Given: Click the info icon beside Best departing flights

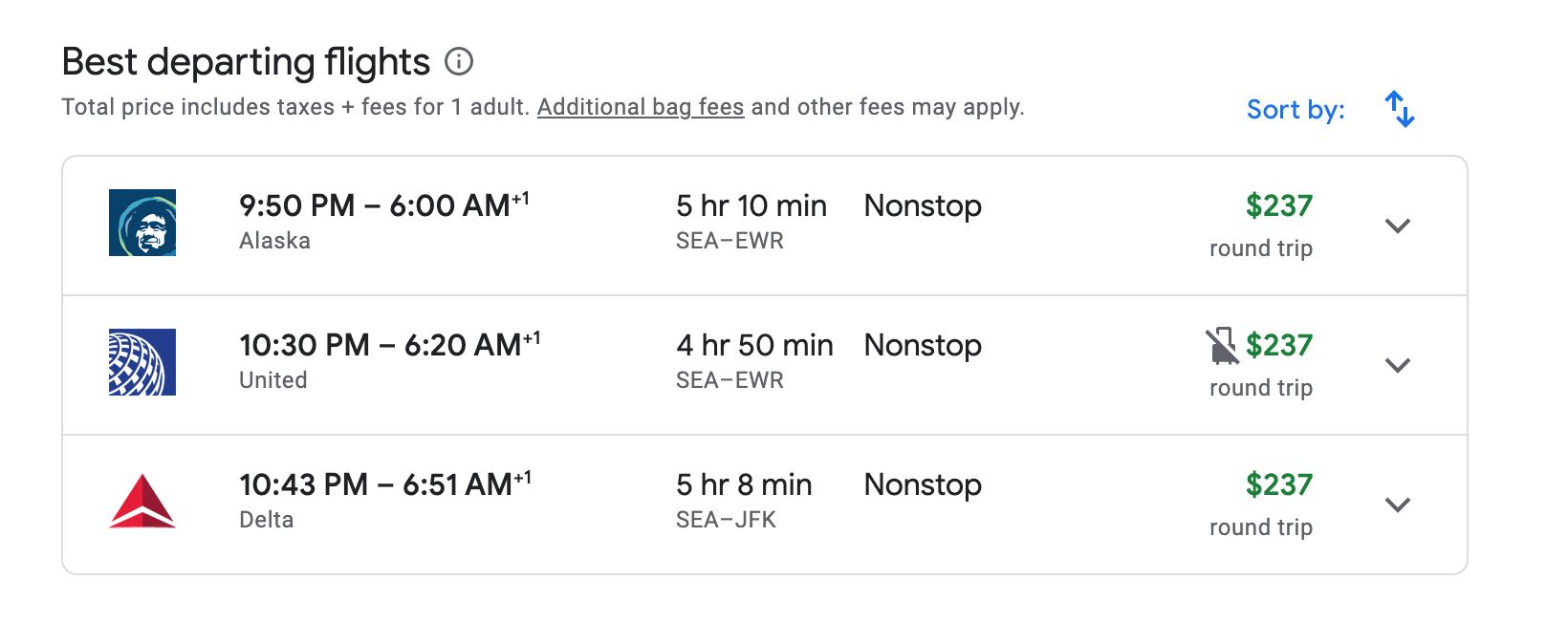Looking at the screenshot, I should coord(459,62).
